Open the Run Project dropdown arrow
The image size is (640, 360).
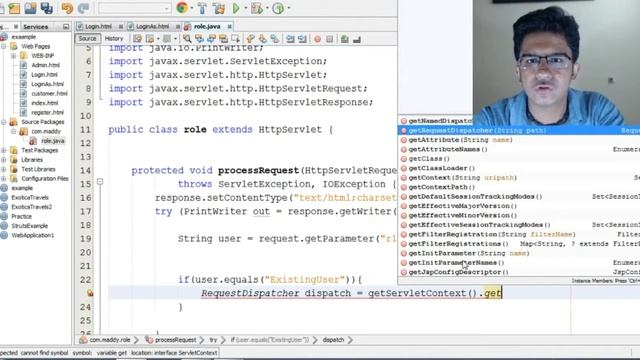point(246,8)
